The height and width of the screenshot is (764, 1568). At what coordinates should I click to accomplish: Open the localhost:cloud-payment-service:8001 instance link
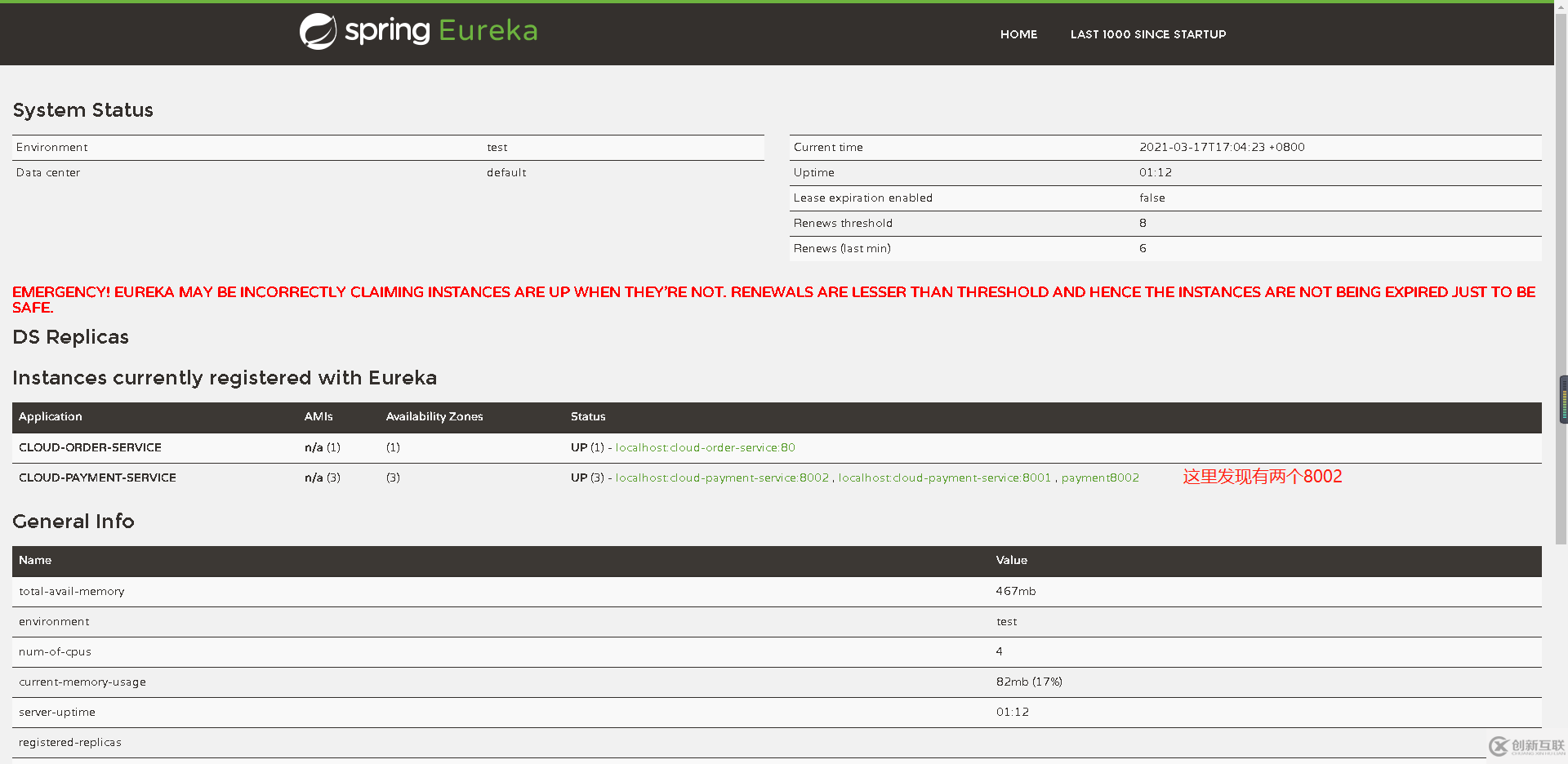coord(944,477)
